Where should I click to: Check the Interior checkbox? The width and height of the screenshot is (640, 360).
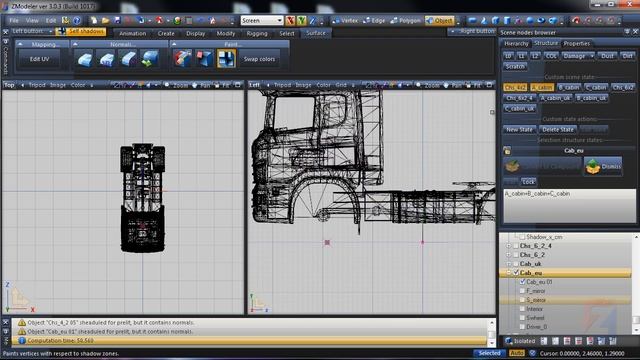click(x=522, y=309)
